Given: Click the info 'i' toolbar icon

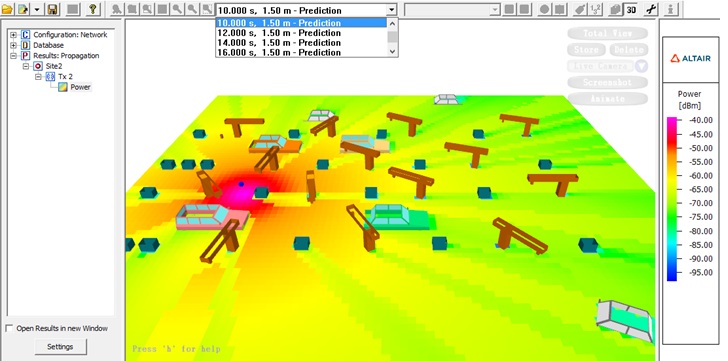Looking at the screenshot, I should point(670,9).
